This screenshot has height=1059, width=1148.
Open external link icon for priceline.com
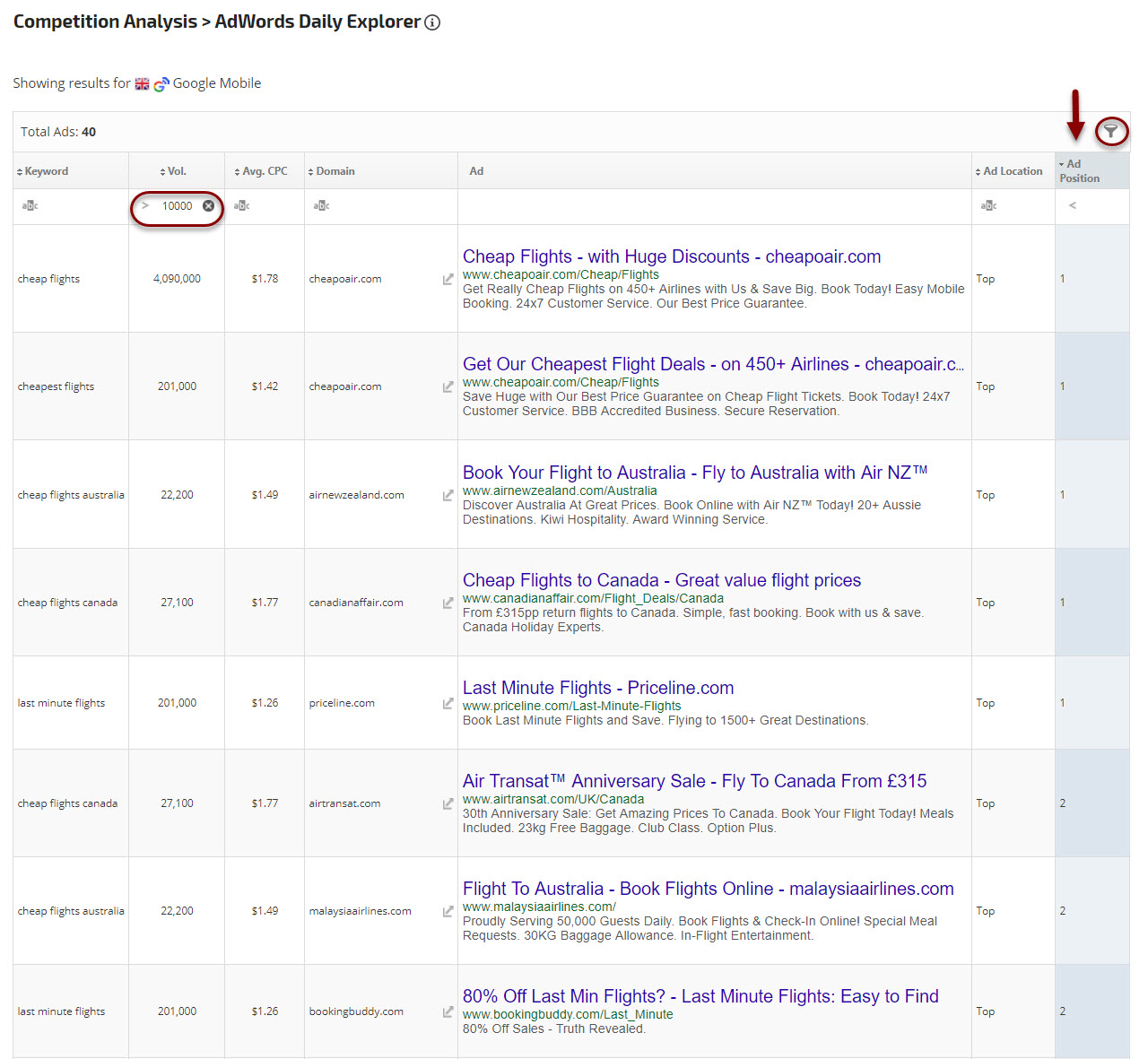click(x=448, y=703)
